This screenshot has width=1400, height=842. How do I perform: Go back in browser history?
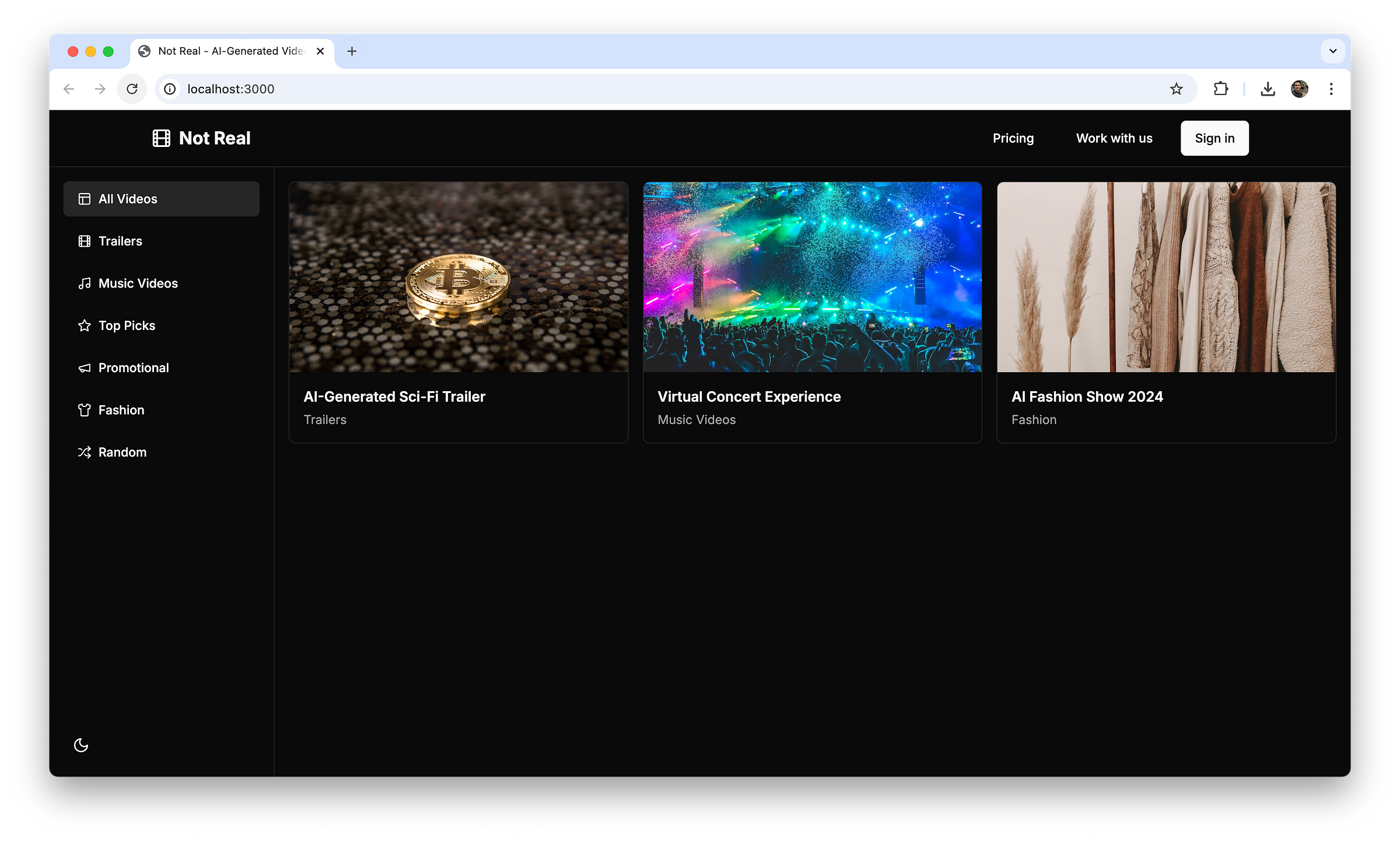click(x=69, y=89)
